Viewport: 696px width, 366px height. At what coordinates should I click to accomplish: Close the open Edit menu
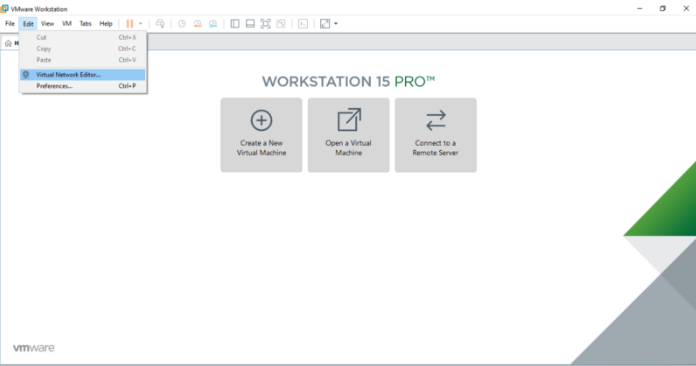tap(28, 24)
